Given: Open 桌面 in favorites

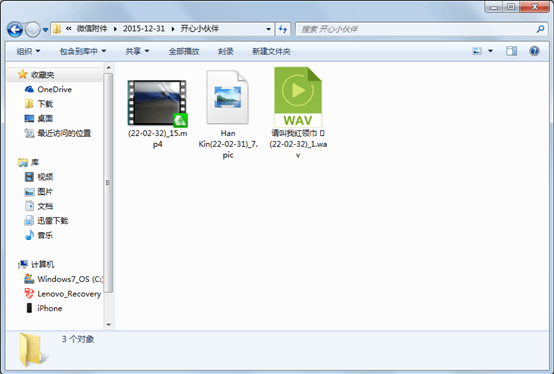Looking at the screenshot, I should (x=45, y=119).
